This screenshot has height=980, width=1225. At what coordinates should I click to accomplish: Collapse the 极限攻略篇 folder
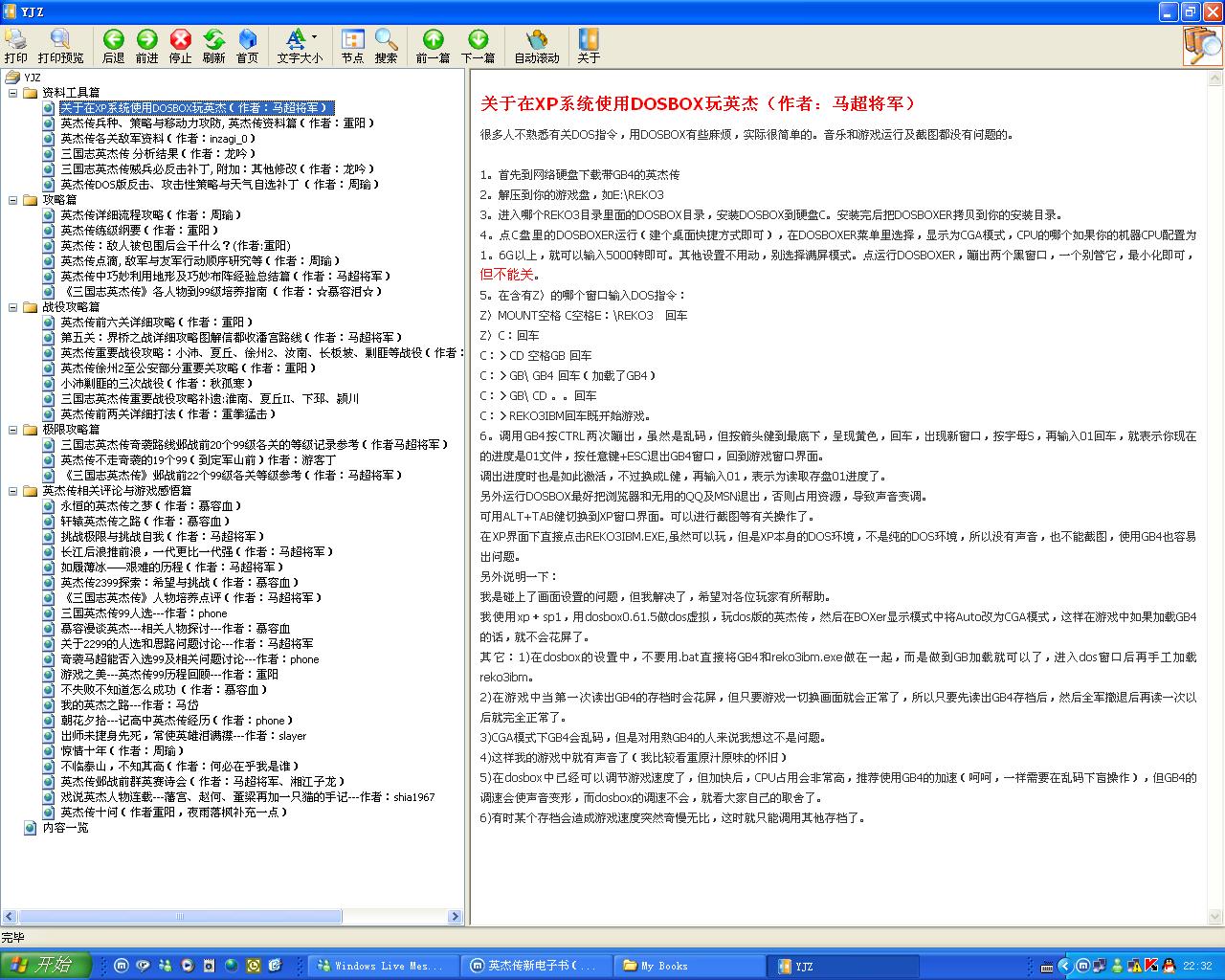13,430
